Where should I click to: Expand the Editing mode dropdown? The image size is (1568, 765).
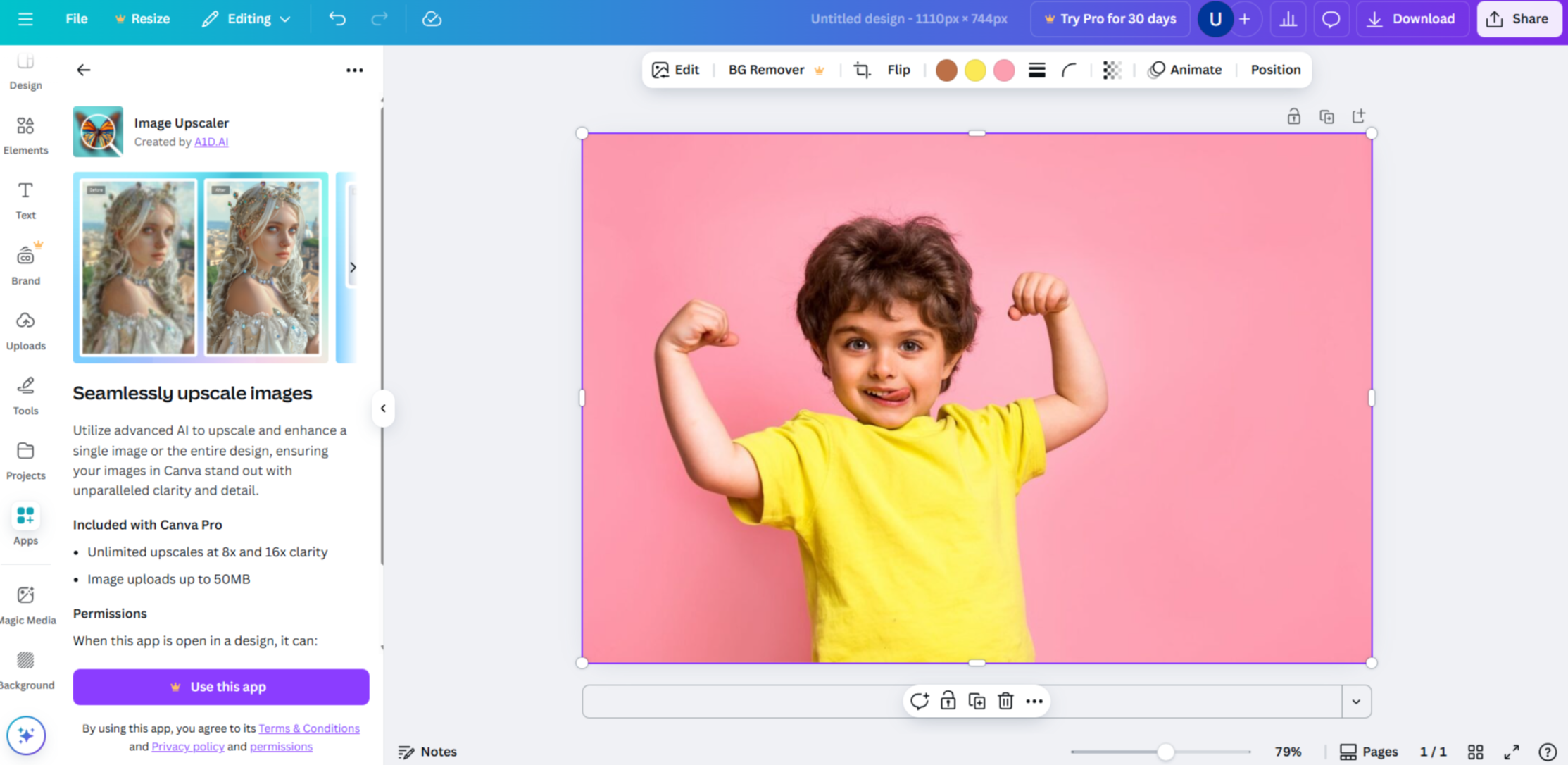pyautogui.click(x=245, y=19)
